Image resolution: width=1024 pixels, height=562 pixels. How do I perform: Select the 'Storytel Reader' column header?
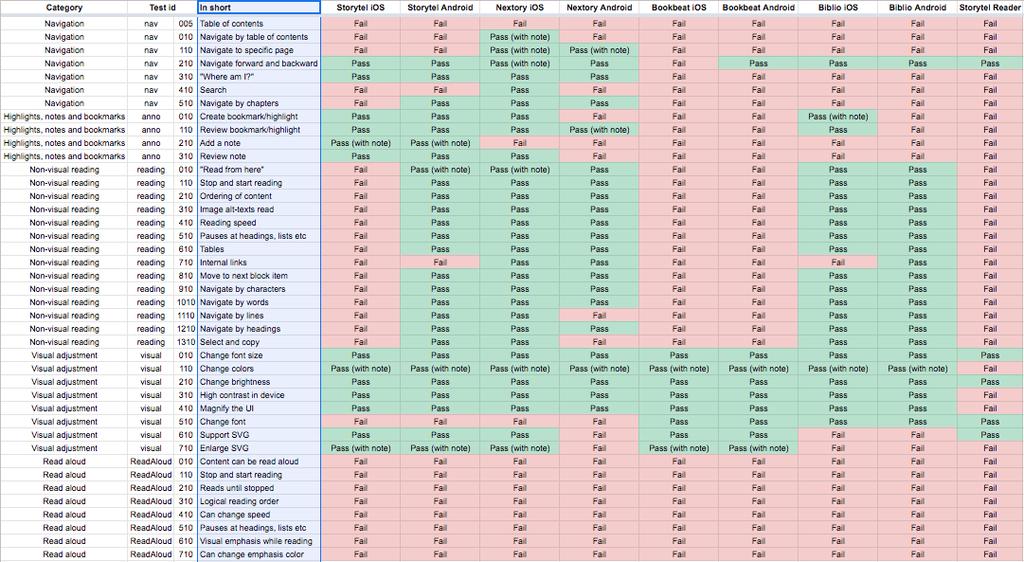(x=990, y=8)
